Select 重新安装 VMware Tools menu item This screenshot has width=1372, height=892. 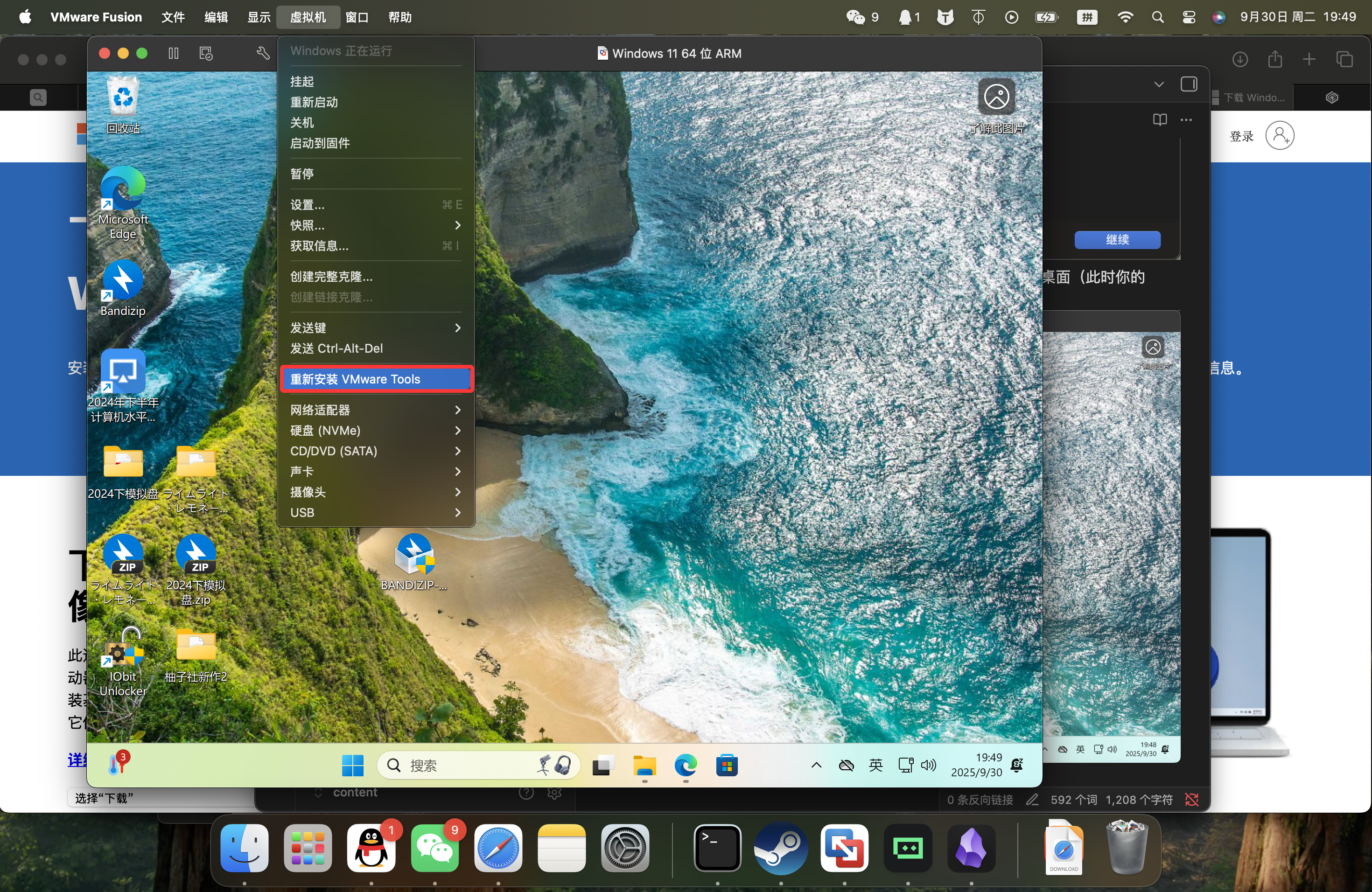[x=376, y=379]
